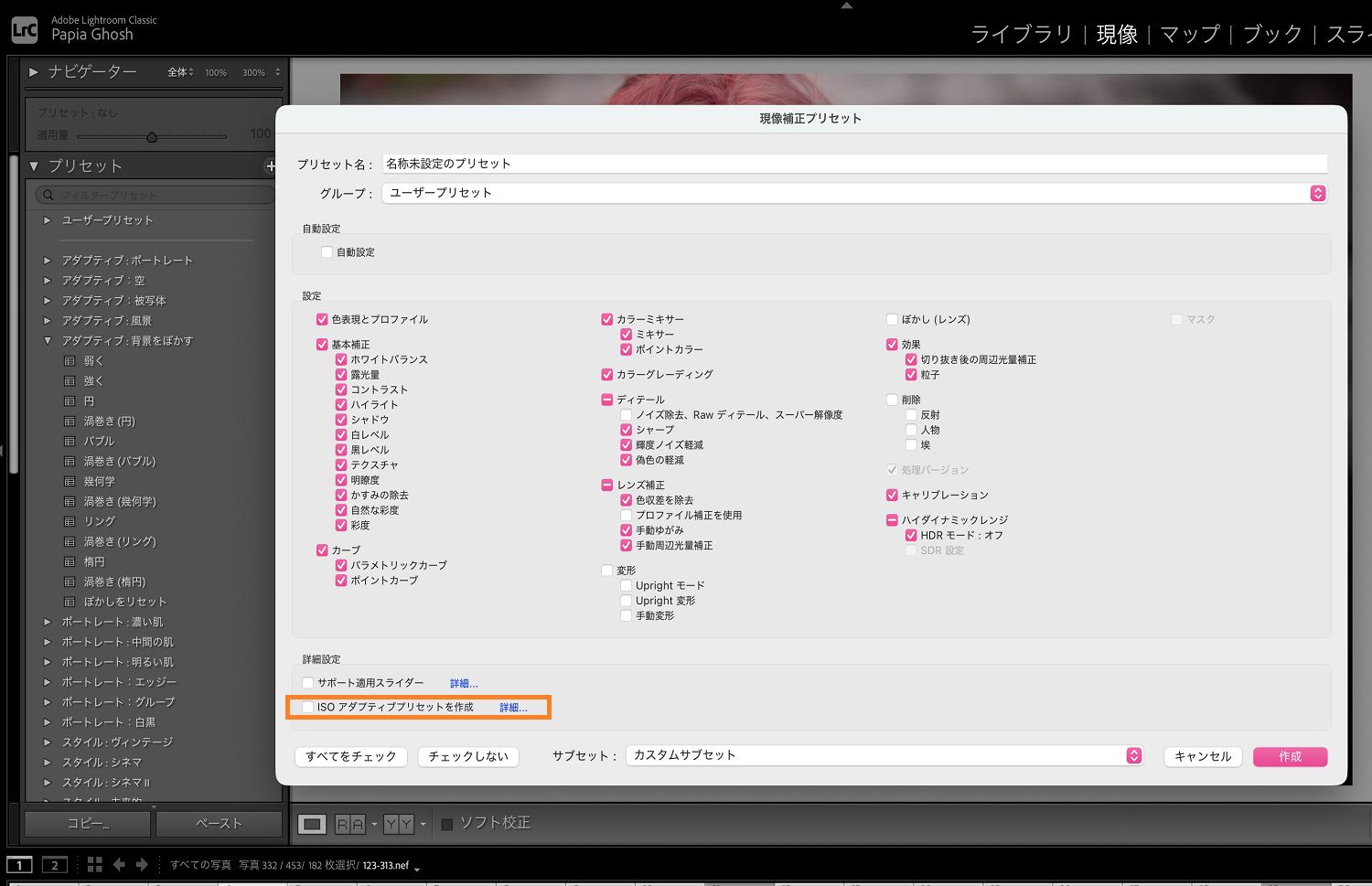Uncheck the ホワイトバランス setting
Viewport: 1372px width, 886px height.
click(x=341, y=359)
